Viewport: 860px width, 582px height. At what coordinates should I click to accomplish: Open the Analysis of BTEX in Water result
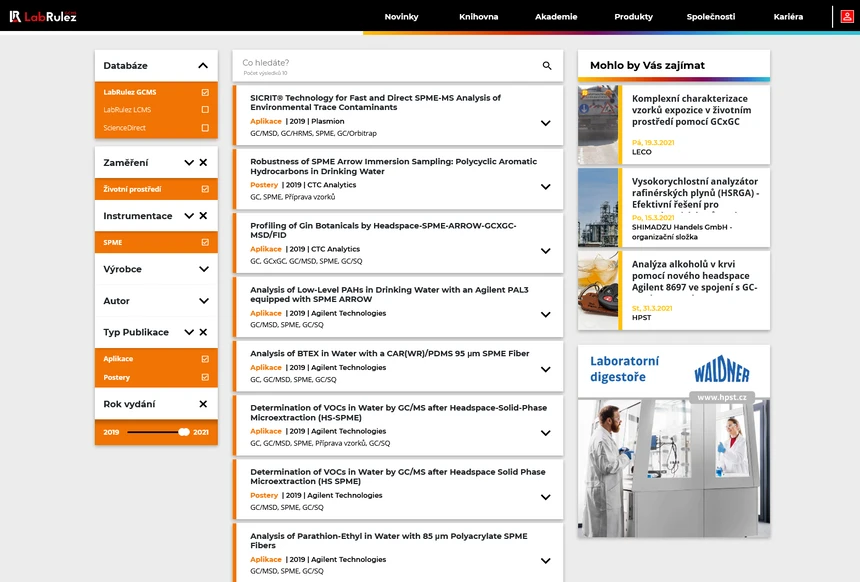389,353
